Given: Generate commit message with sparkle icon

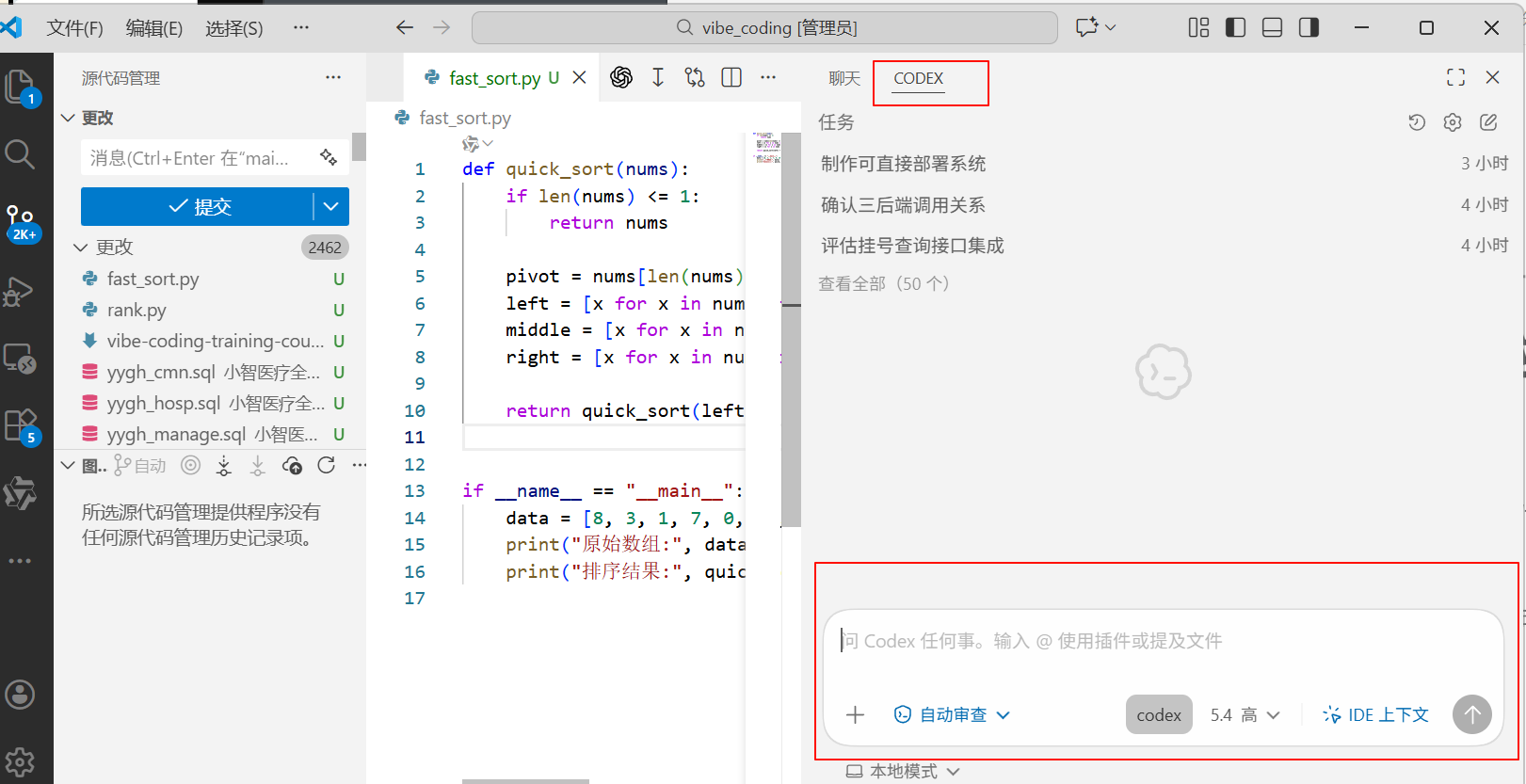Looking at the screenshot, I should (x=329, y=157).
